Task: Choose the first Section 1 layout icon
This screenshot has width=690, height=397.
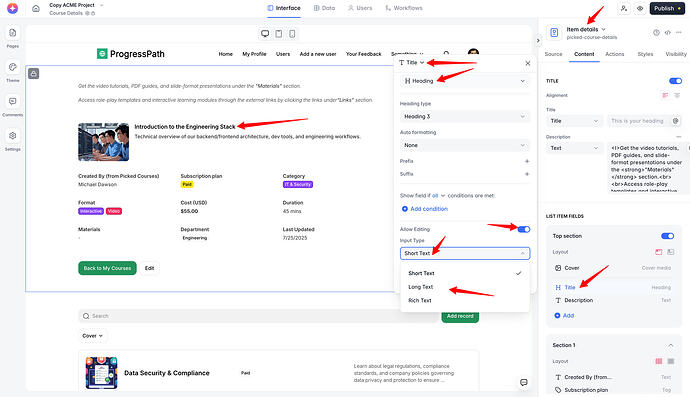Action: (659, 361)
